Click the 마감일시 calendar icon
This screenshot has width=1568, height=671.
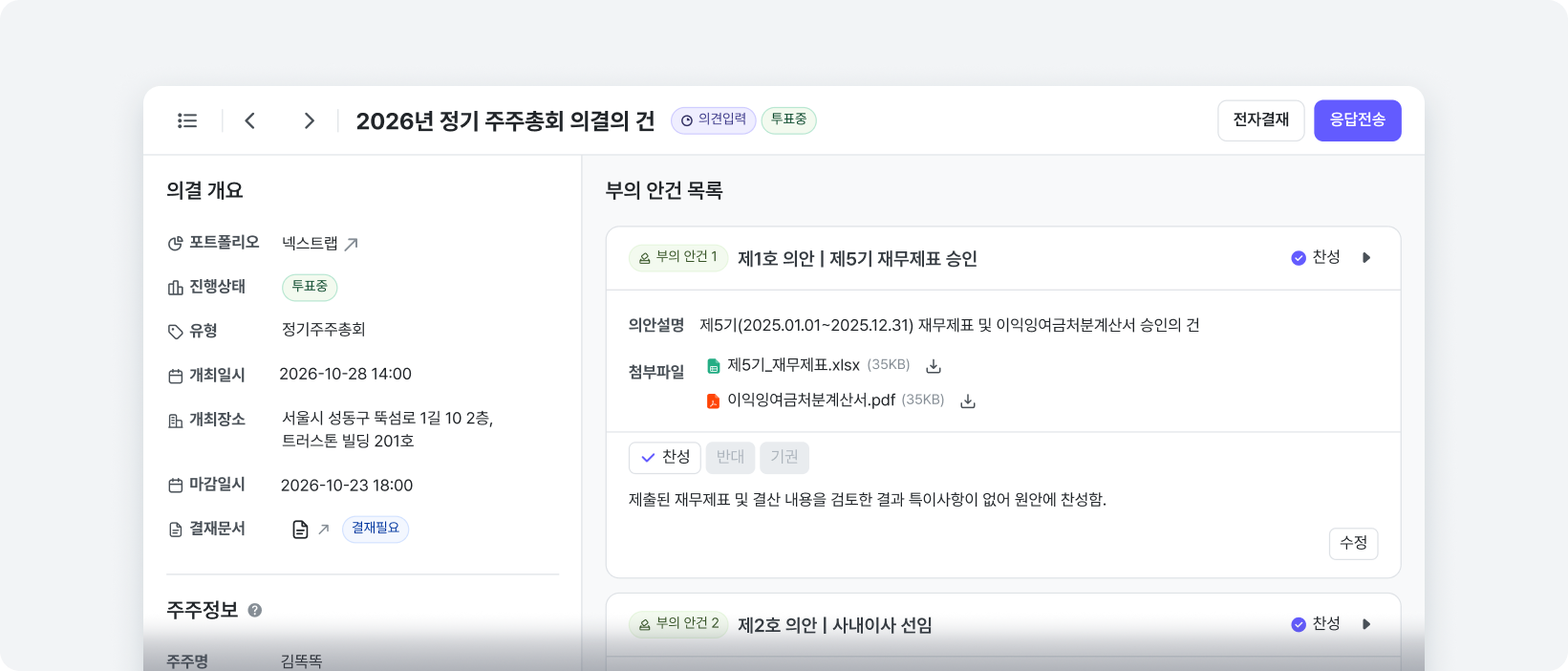[x=175, y=486]
